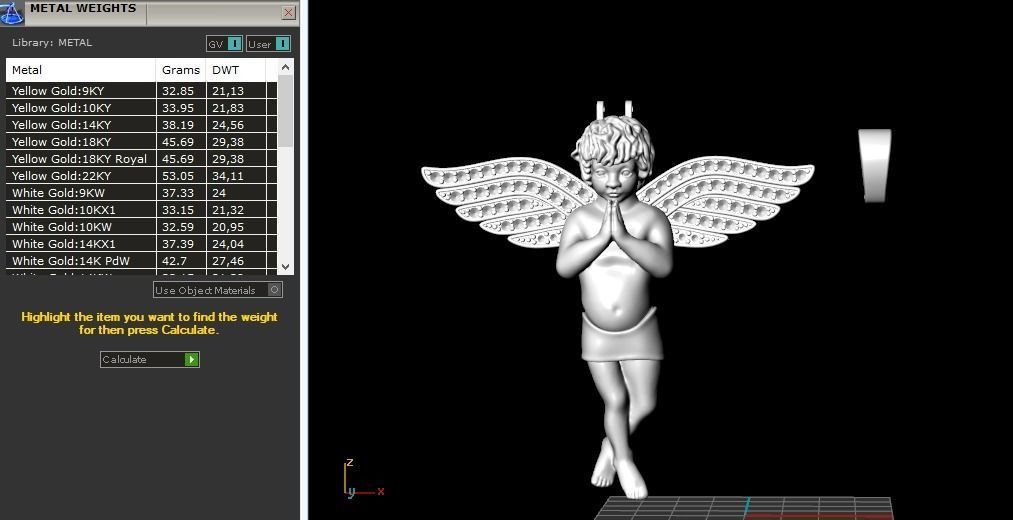The height and width of the screenshot is (520, 1013).
Task: Click the Metal Weights panel logo icon
Action: [x=12, y=13]
